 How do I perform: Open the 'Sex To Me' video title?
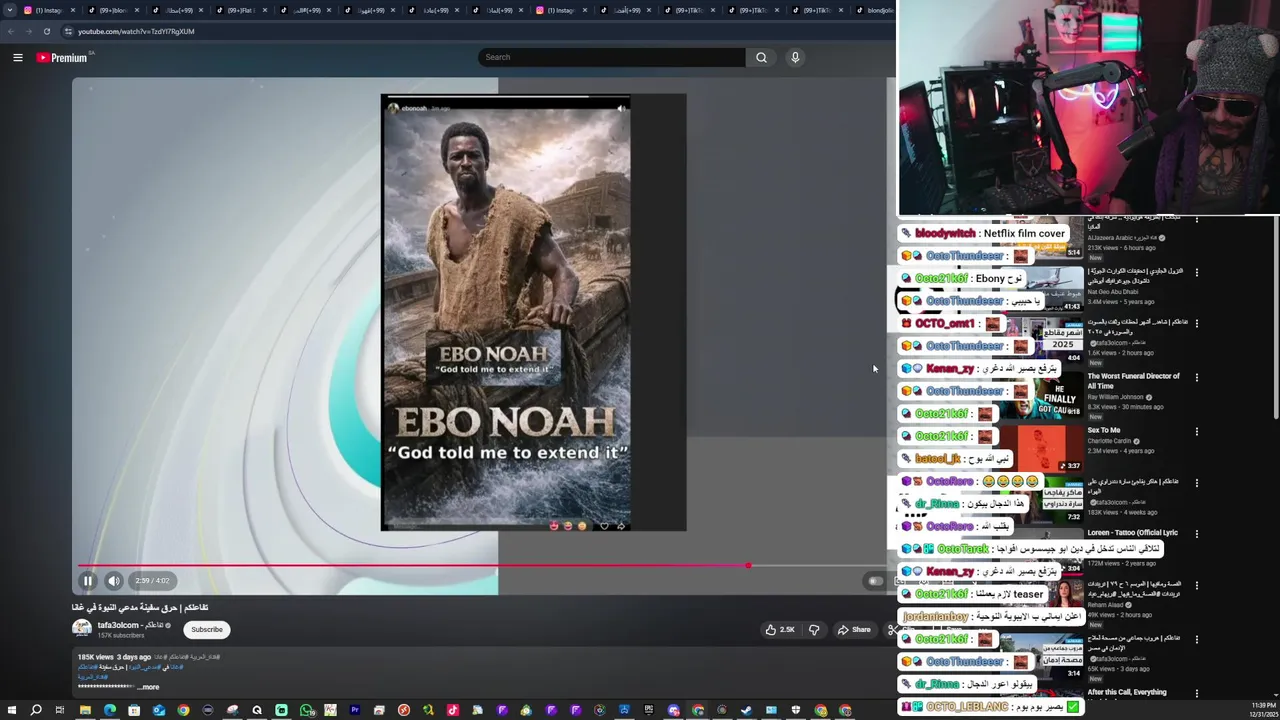click(1103, 430)
